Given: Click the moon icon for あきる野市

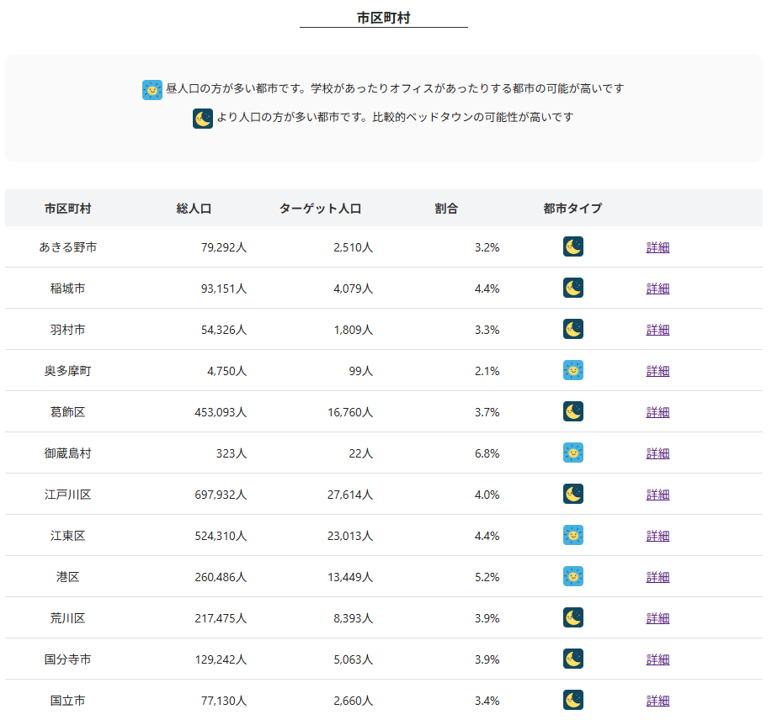Looking at the screenshot, I should point(573,247).
